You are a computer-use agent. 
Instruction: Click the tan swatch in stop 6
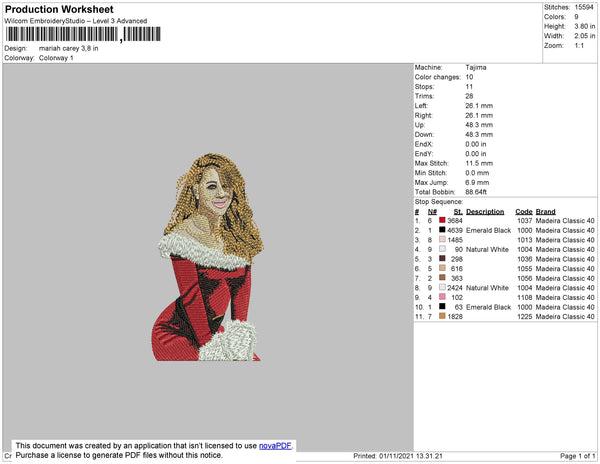click(x=442, y=268)
